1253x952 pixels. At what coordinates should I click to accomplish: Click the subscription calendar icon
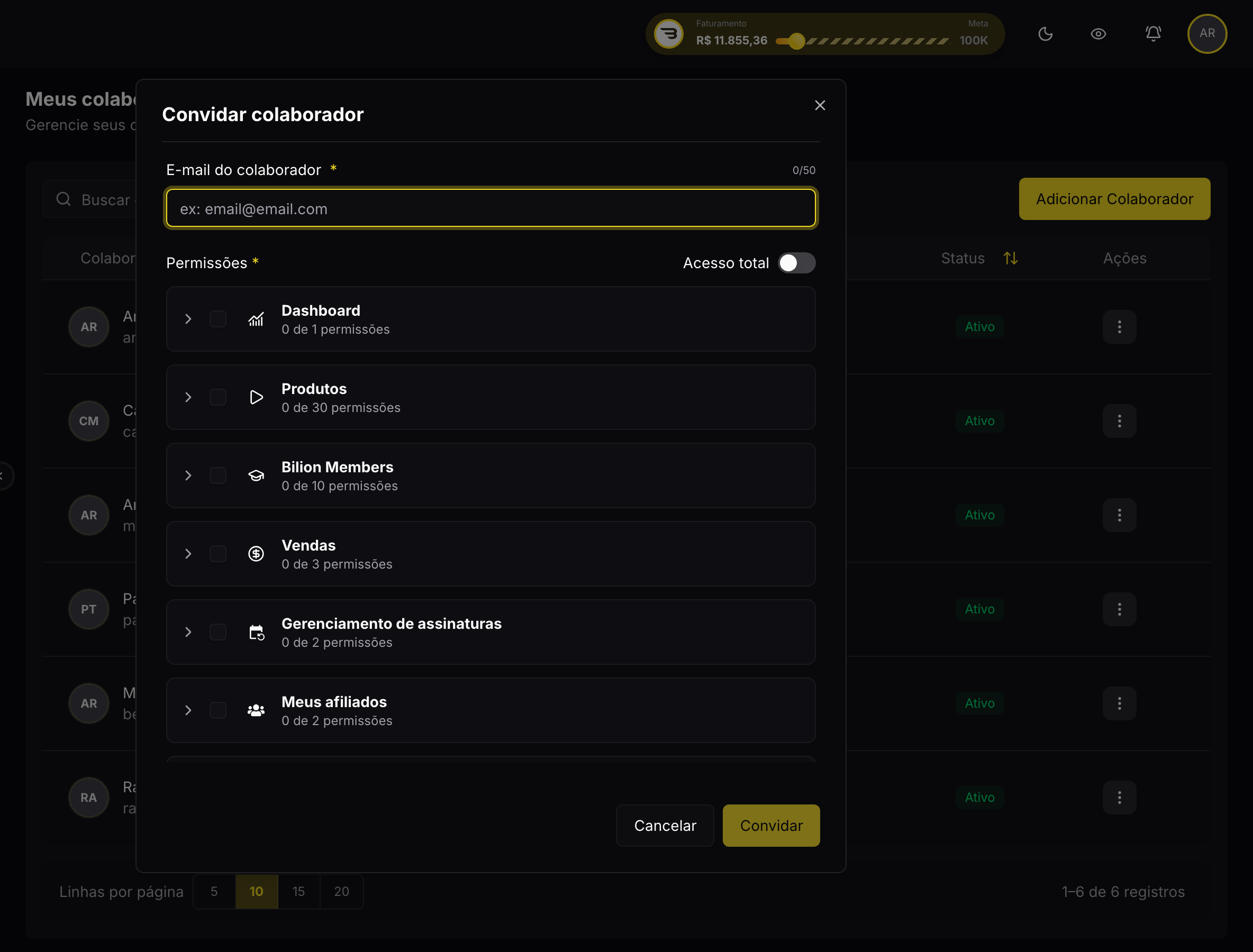point(257,633)
